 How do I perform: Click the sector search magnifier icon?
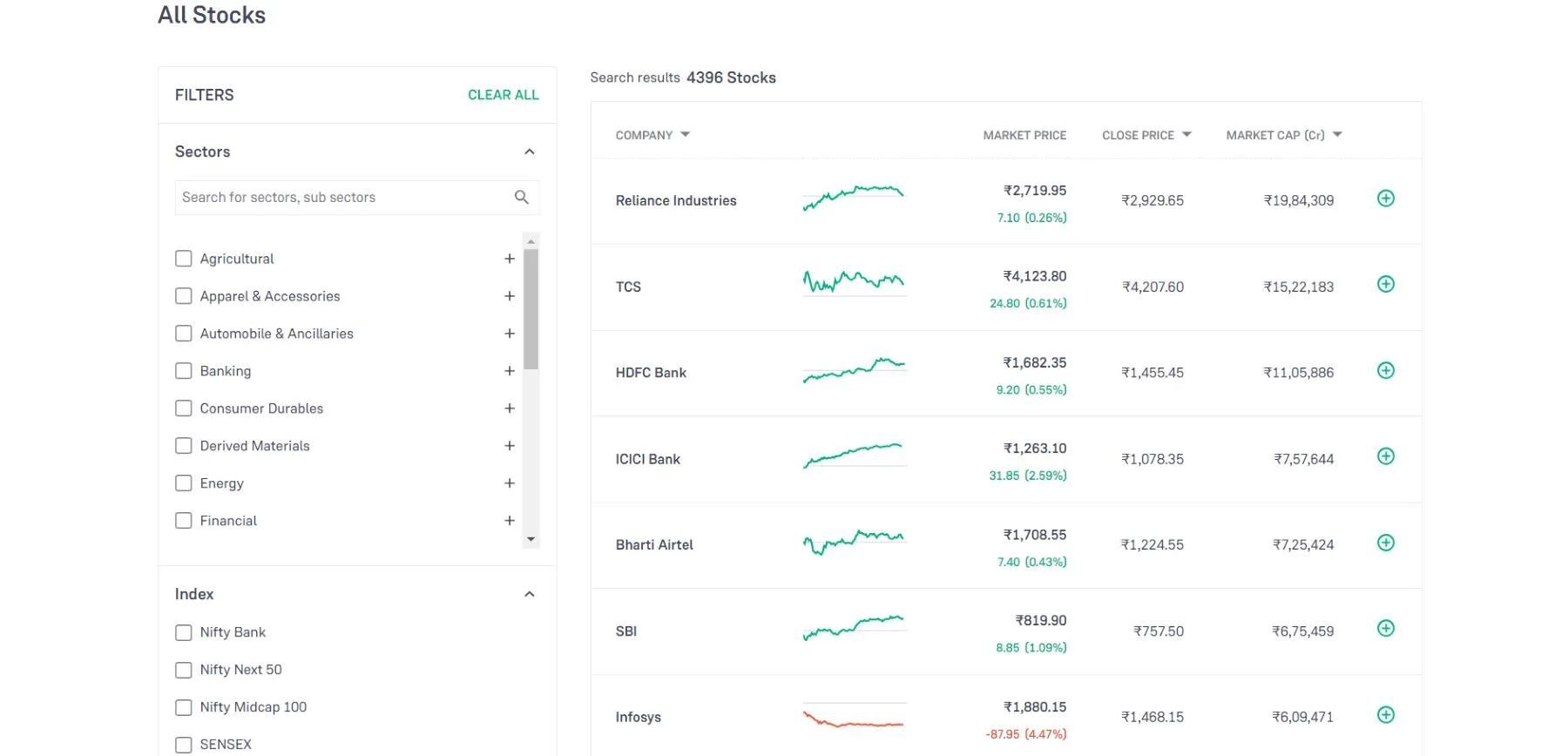(x=521, y=197)
